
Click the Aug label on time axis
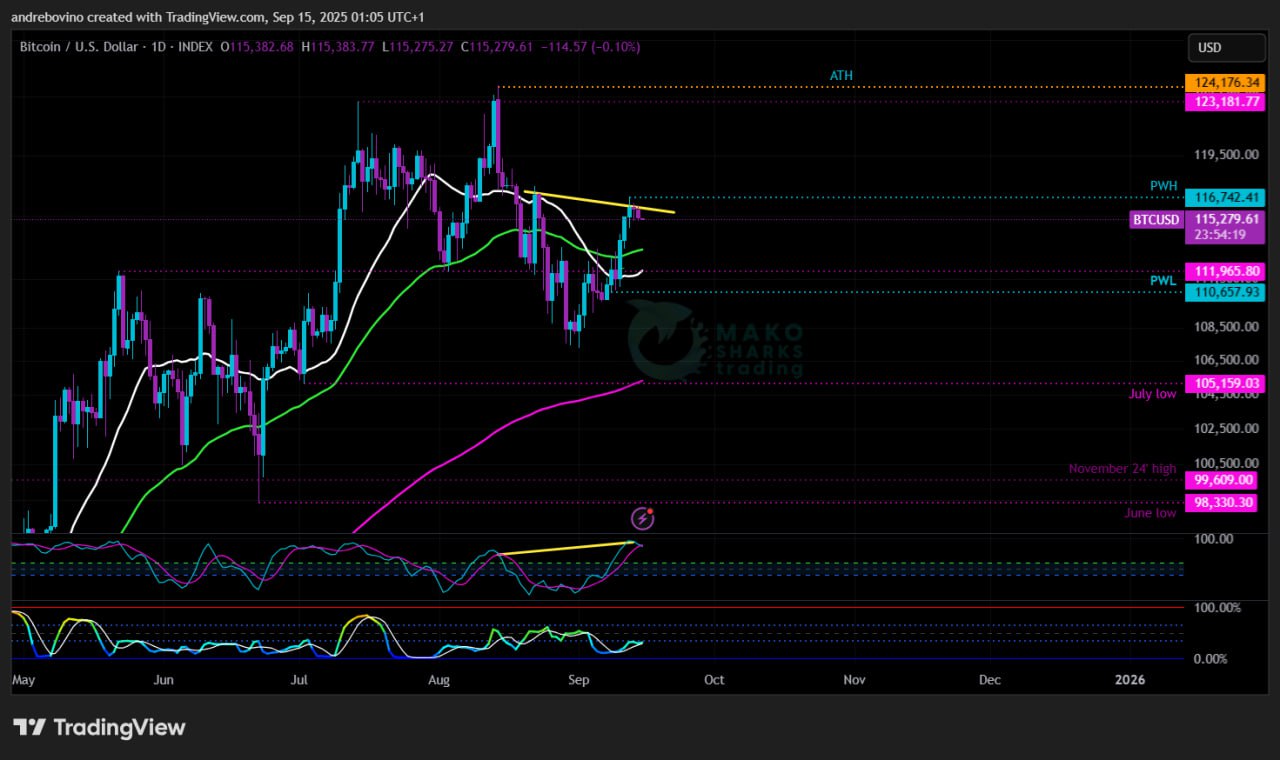[439, 680]
